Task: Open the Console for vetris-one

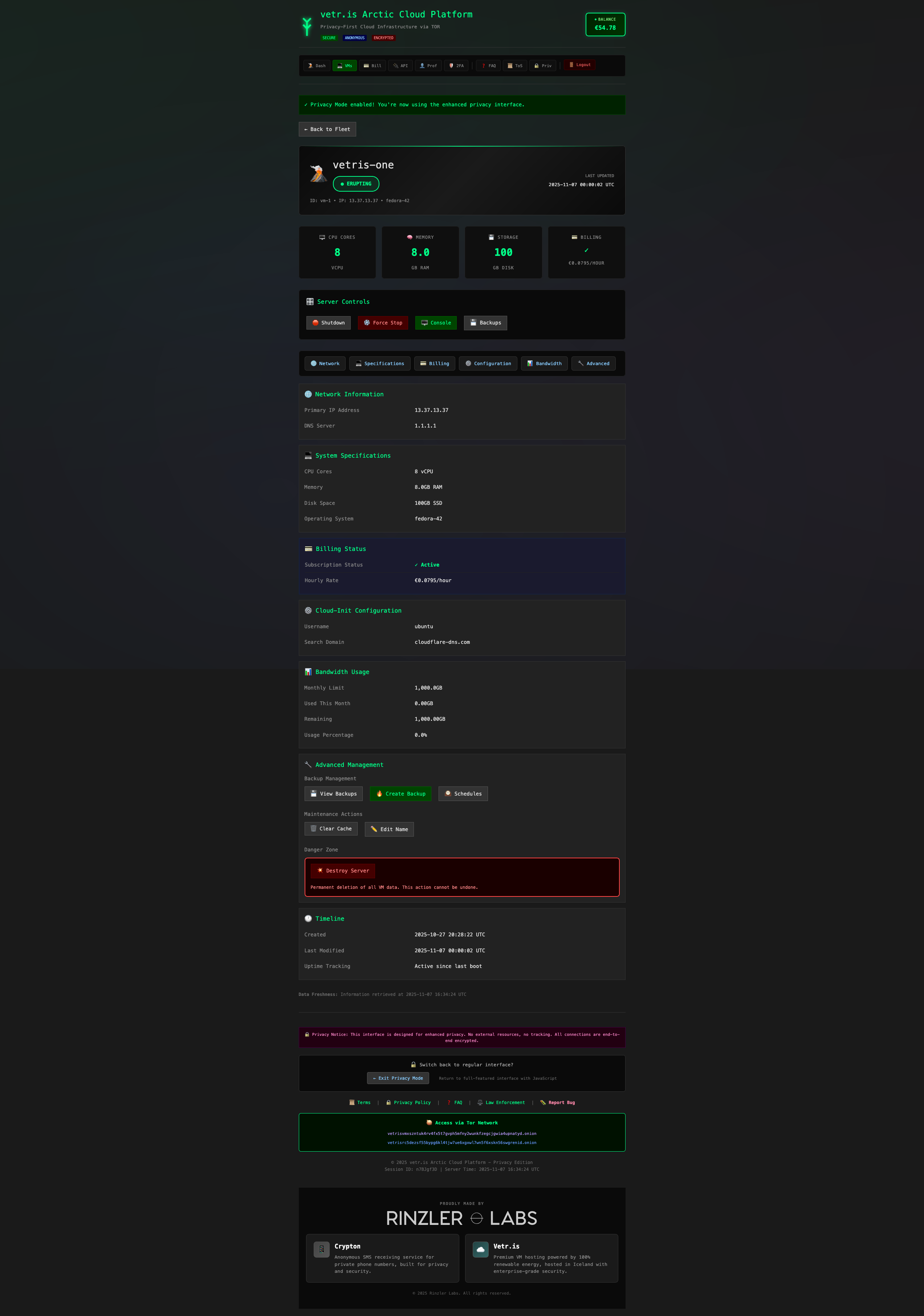Action: (x=436, y=323)
